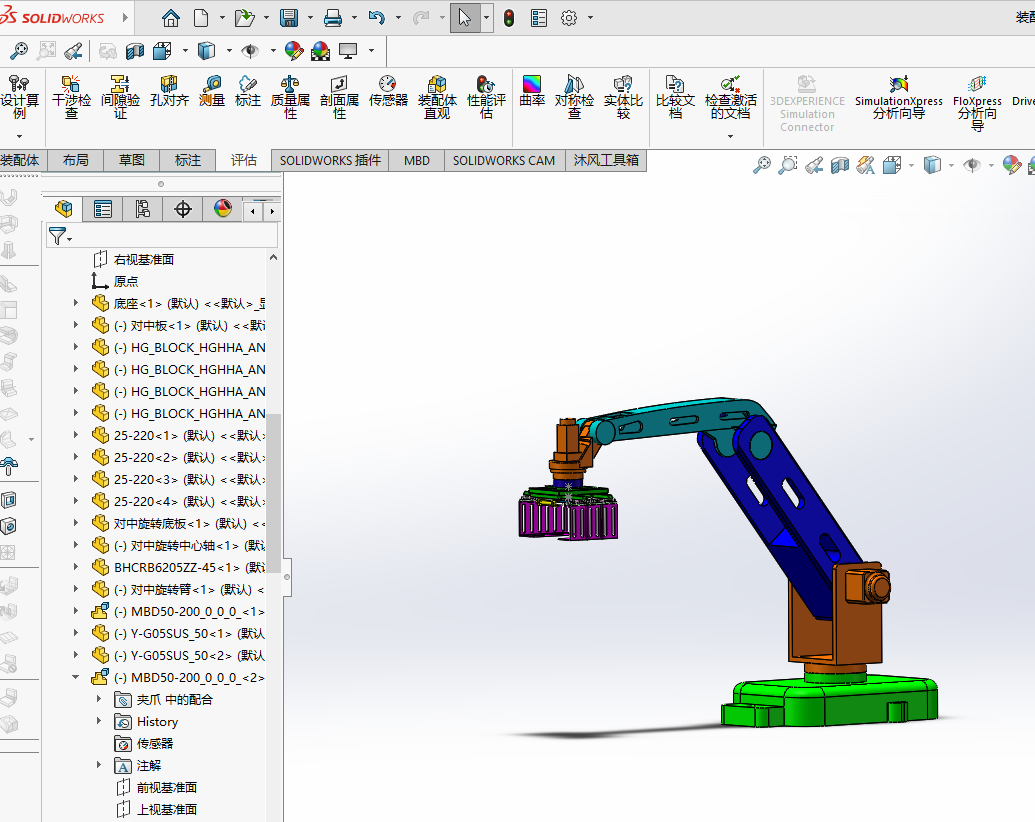Collapse the MBD50-200_0_0_0_<2> node
The height and width of the screenshot is (822, 1035).
click(x=76, y=677)
